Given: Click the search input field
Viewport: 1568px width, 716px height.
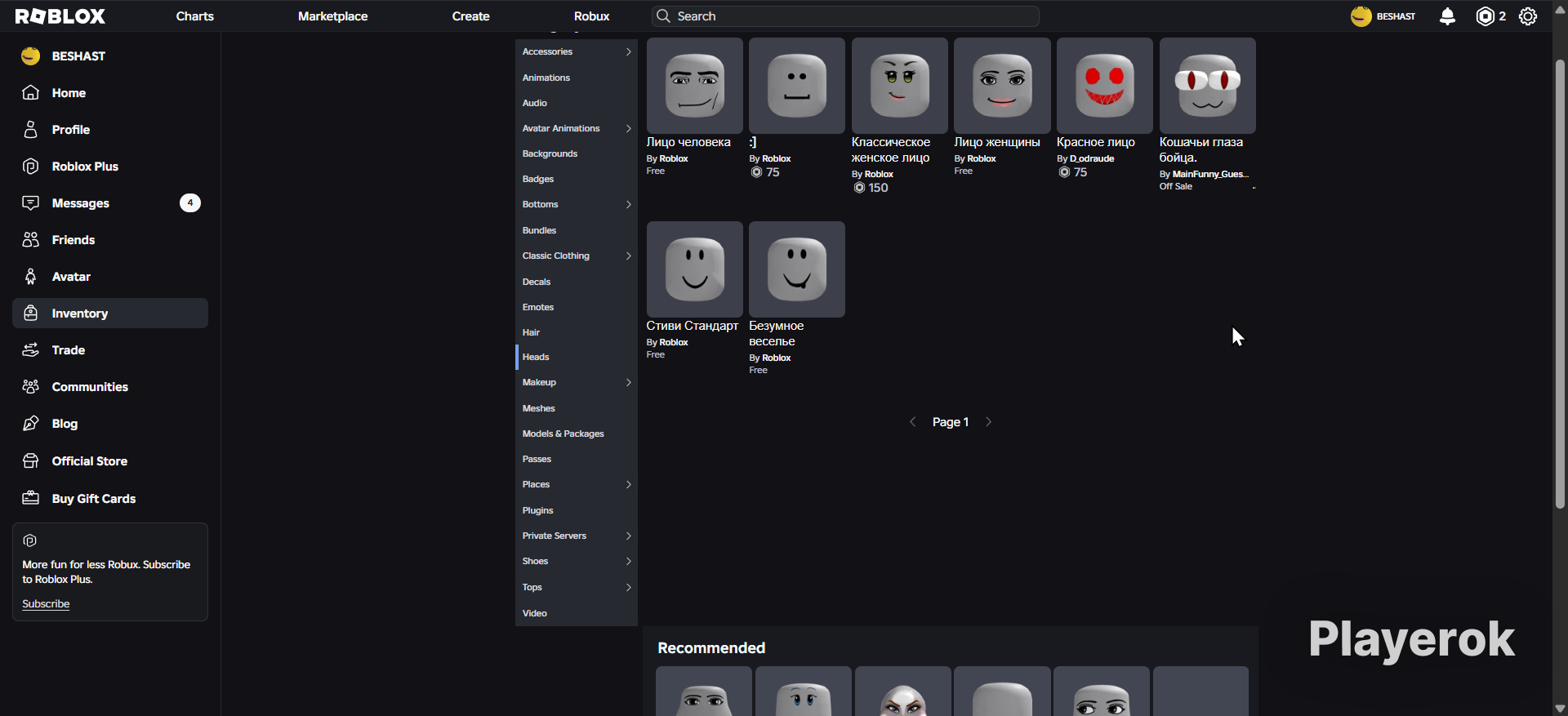Looking at the screenshot, I should point(845,16).
